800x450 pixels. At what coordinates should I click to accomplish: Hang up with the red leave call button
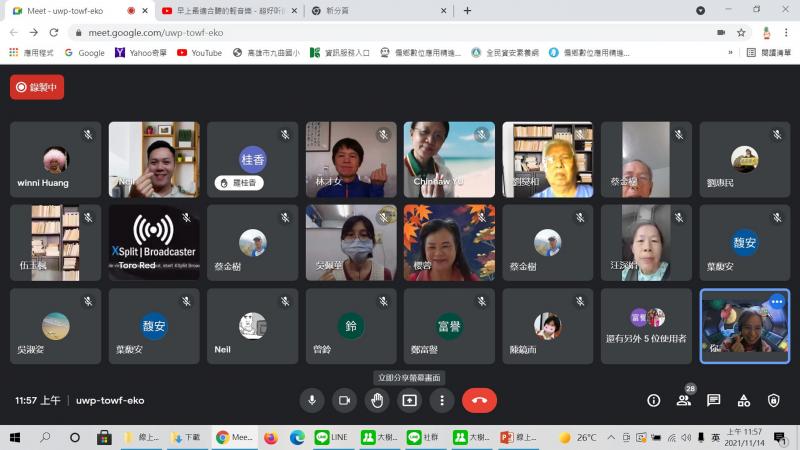pos(479,401)
